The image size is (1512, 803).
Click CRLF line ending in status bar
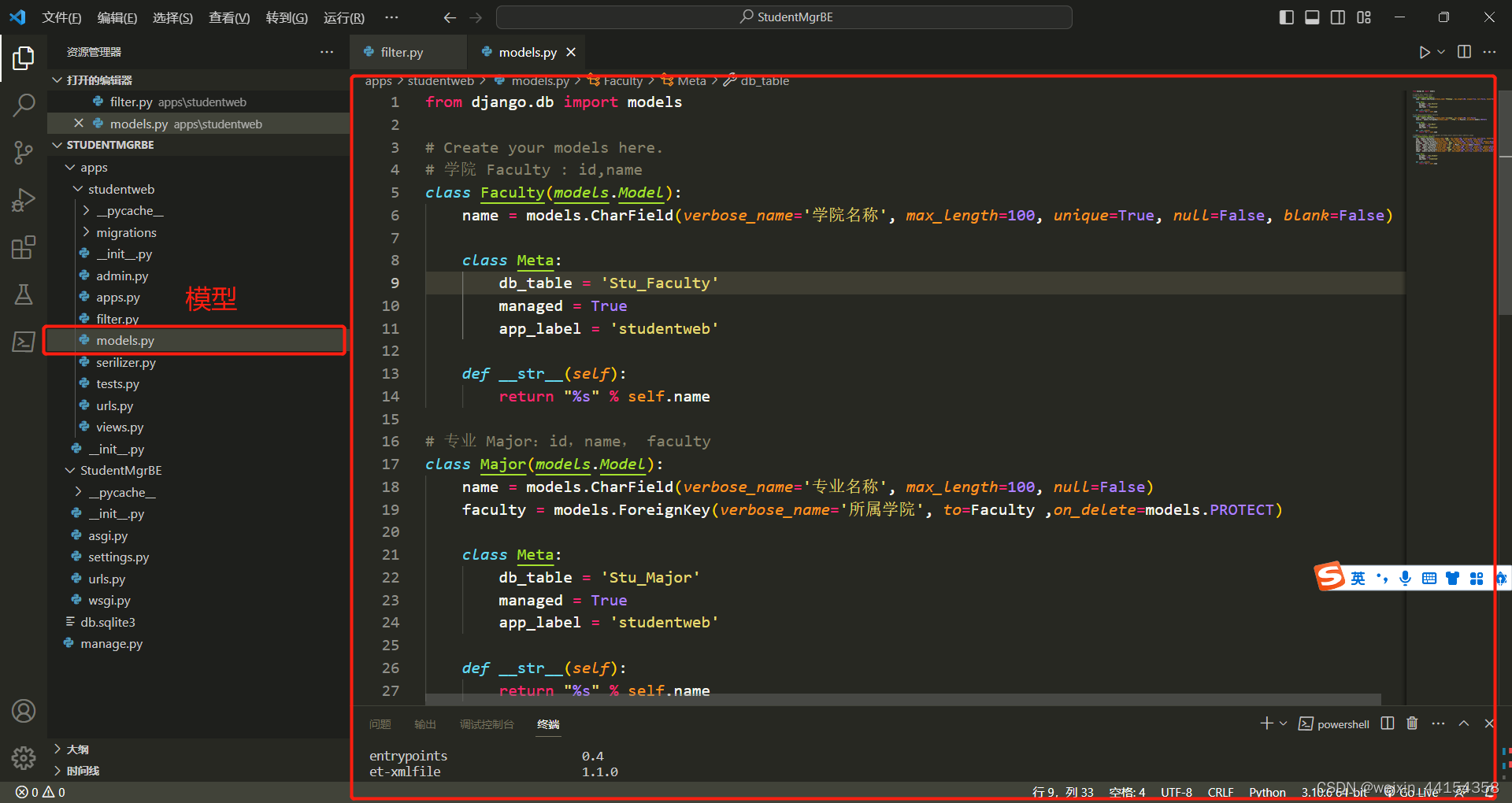tap(1221, 793)
